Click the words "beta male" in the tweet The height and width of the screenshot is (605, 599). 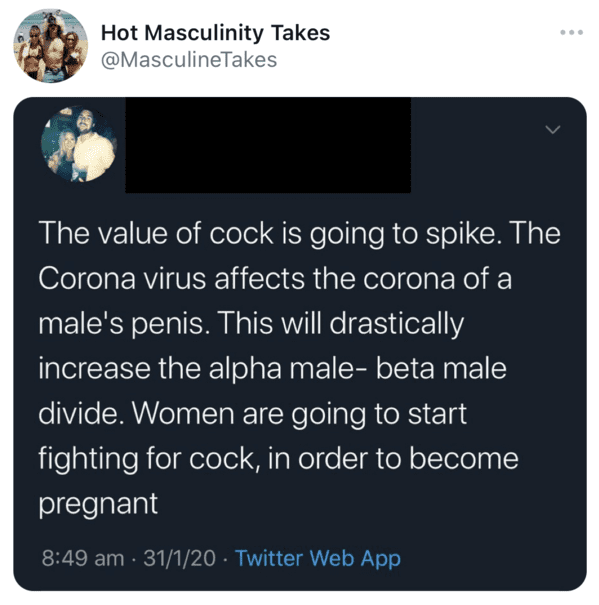441,369
